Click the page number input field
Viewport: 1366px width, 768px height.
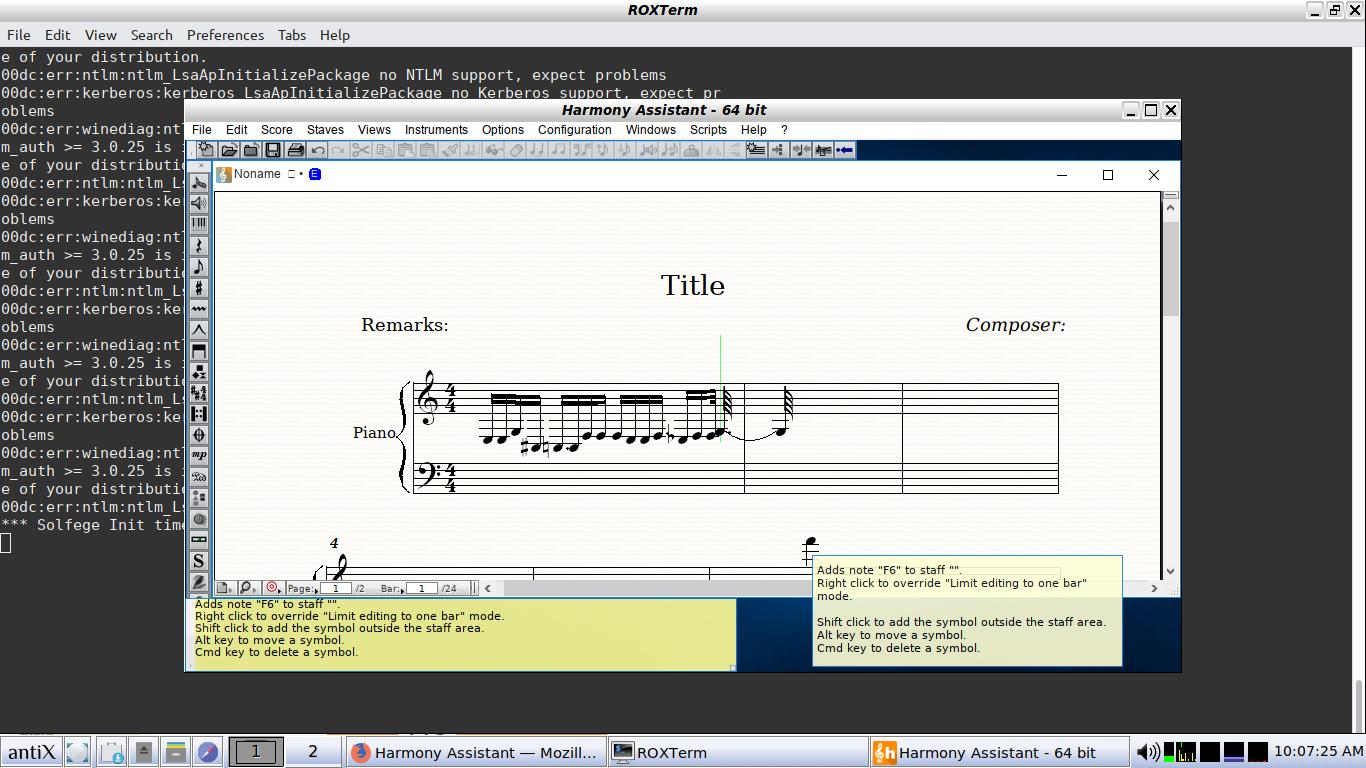(336, 588)
